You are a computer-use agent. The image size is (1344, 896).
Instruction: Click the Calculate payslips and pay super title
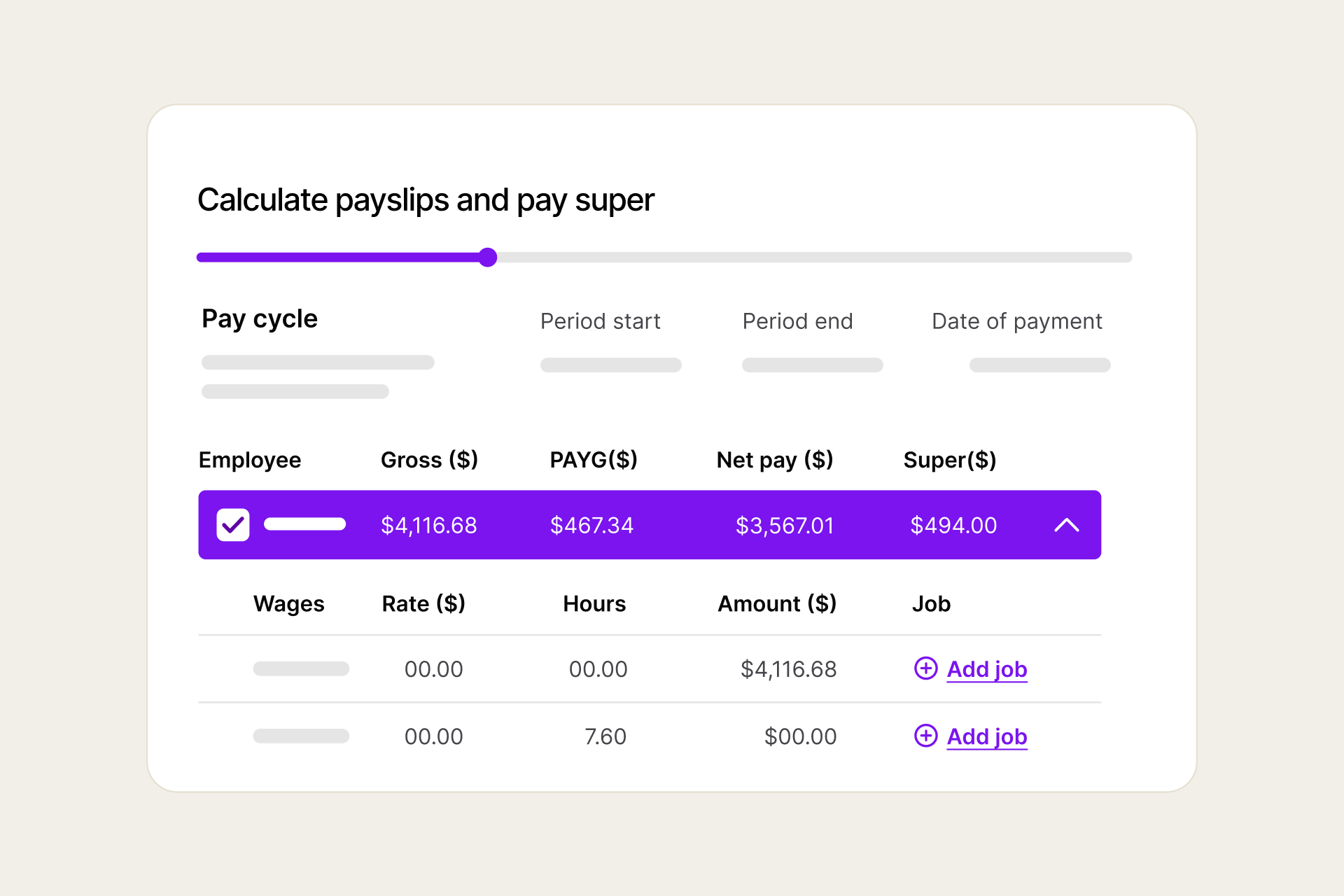[x=426, y=200]
